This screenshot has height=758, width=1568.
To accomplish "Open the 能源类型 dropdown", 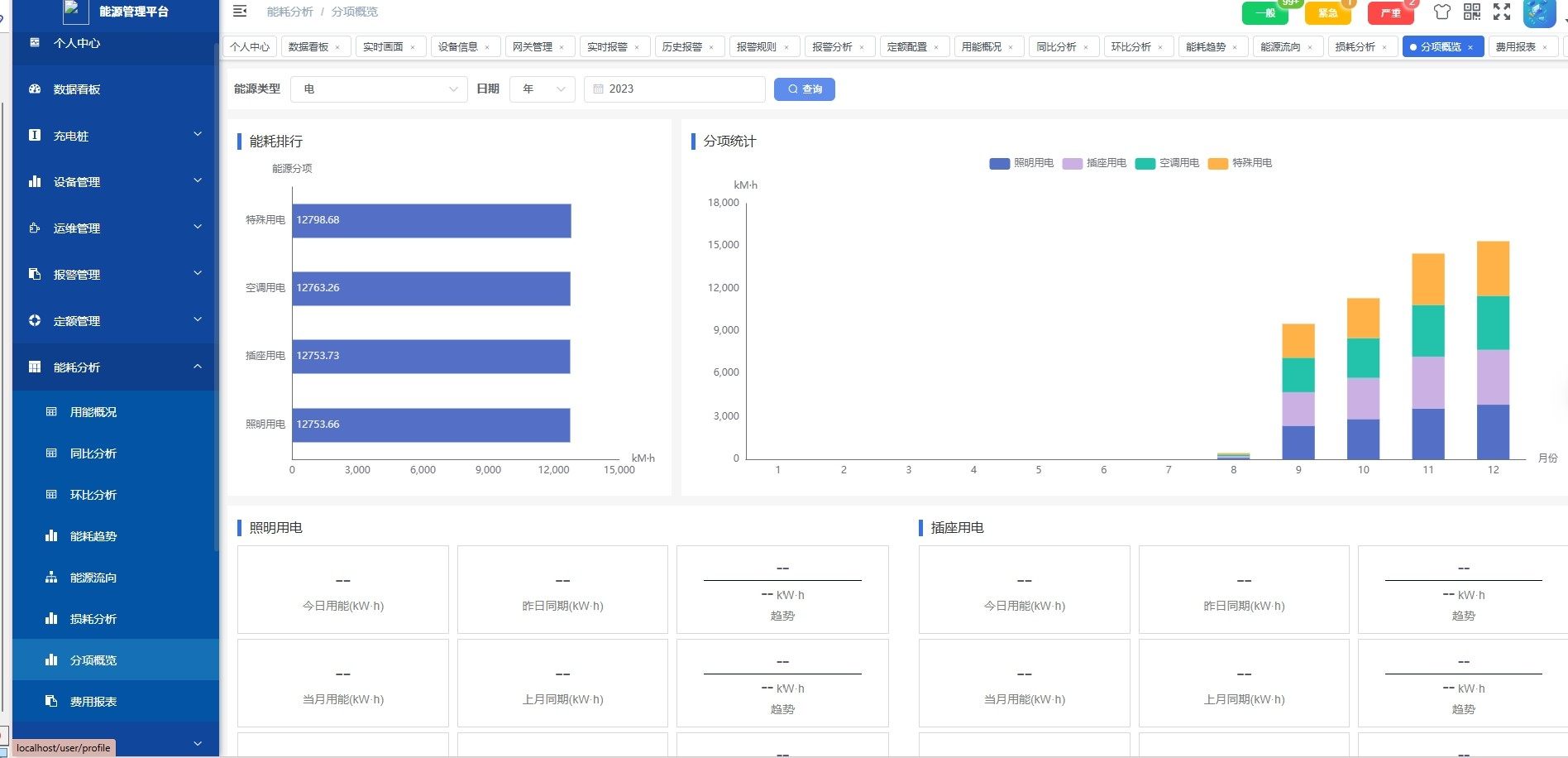I will [379, 89].
